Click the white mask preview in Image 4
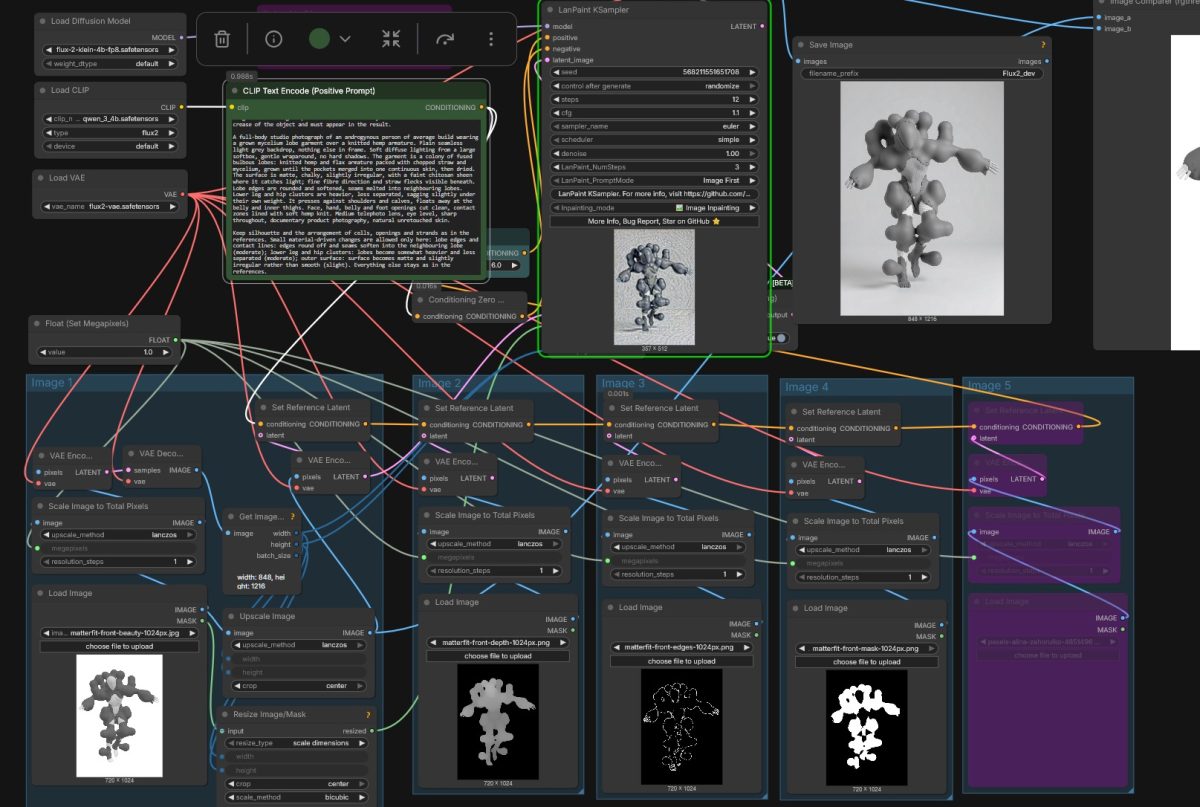 (x=866, y=726)
